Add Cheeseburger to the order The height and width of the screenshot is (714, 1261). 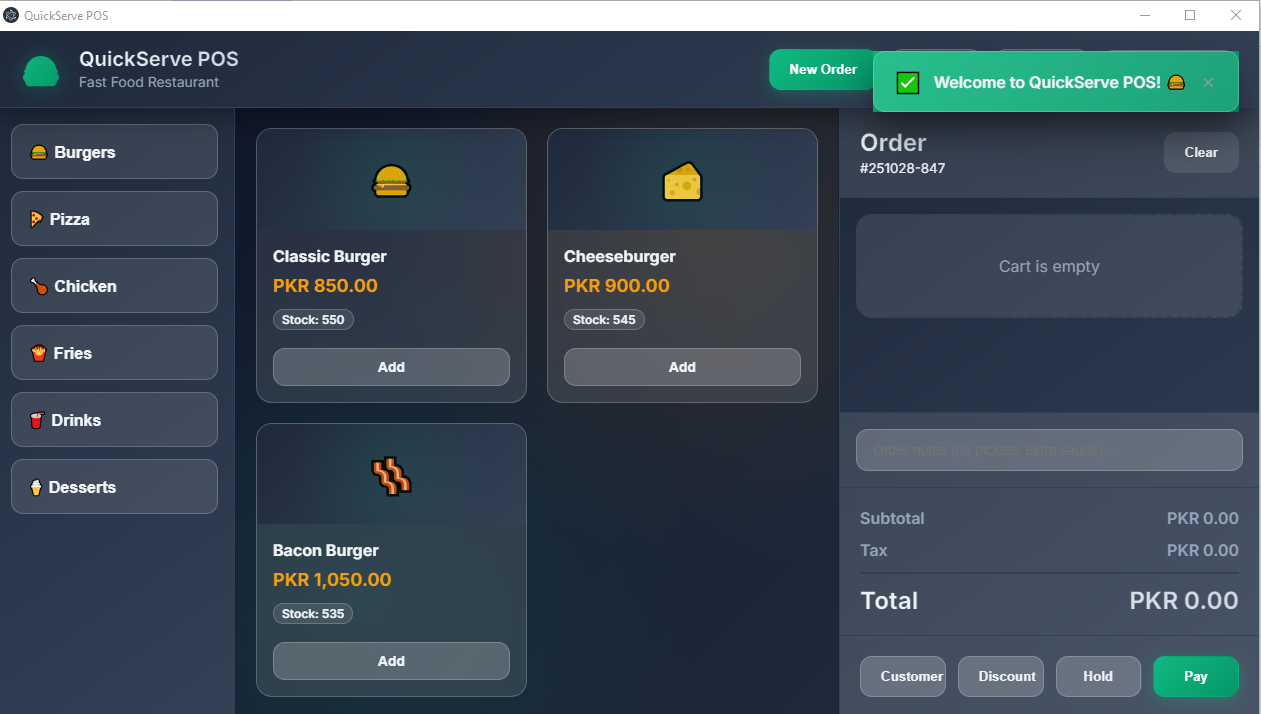[x=682, y=367]
